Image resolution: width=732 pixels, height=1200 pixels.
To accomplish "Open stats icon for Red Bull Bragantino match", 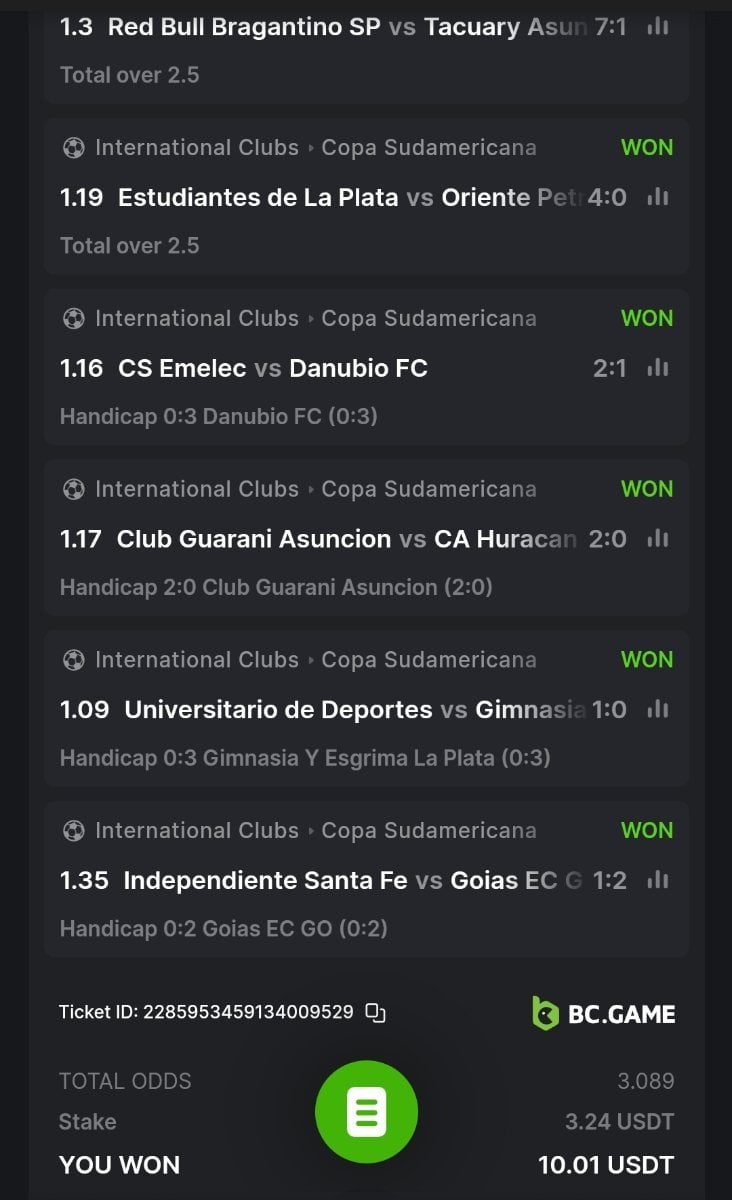I will (x=657, y=27).
